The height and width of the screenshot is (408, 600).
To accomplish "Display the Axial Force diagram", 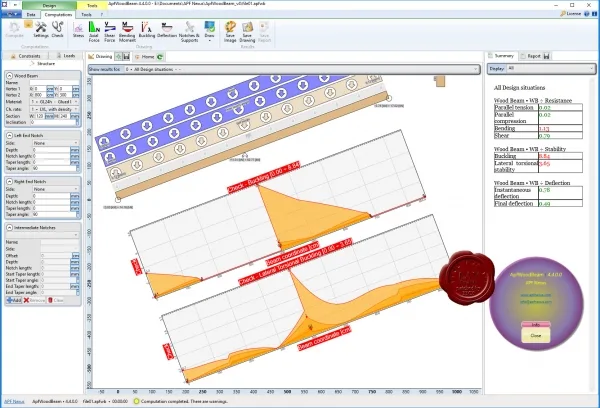I will click(x=94, y=32).
